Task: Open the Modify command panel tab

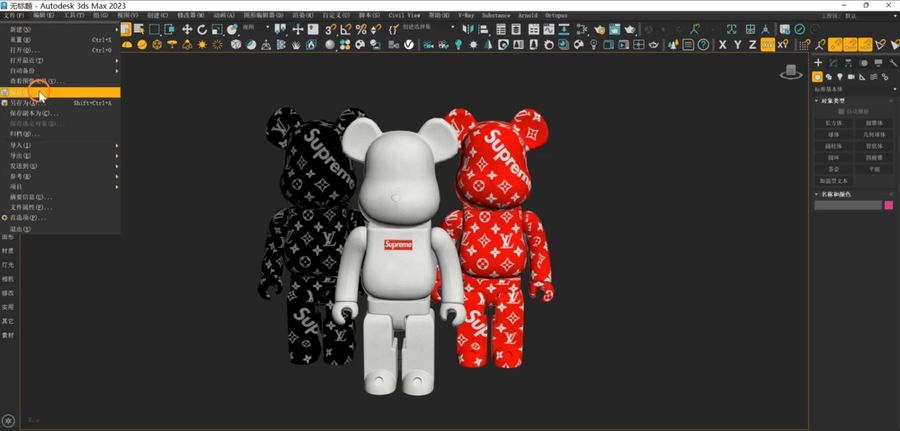Action: (833, 63)
